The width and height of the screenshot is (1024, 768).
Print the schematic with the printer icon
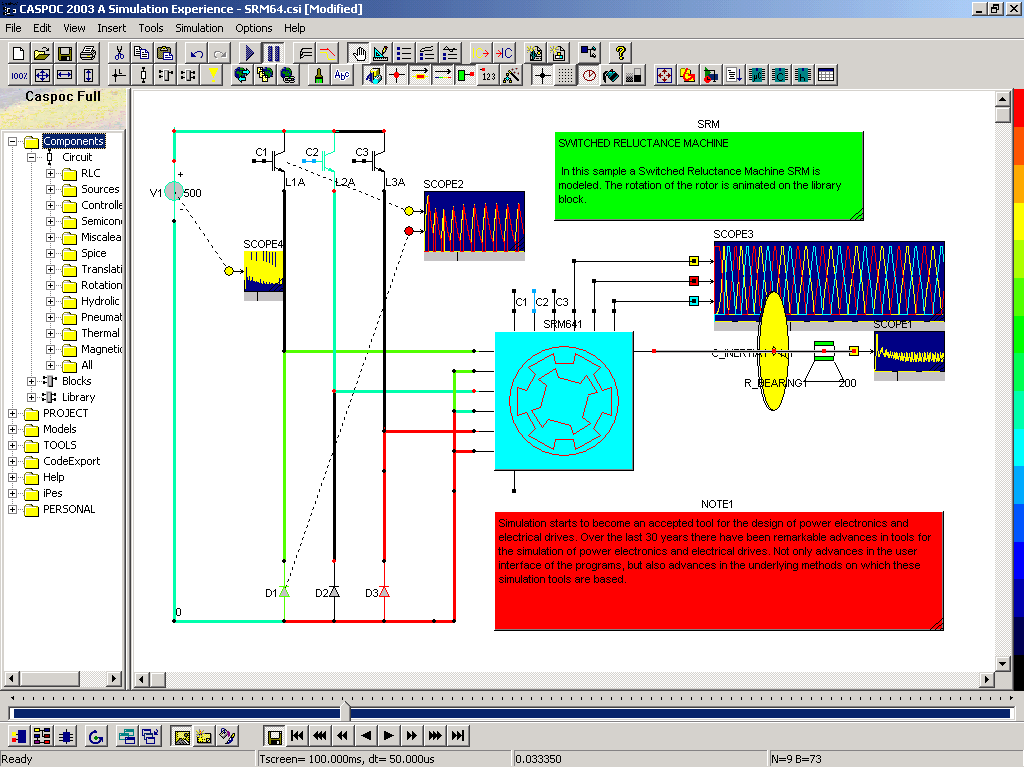(x=88, y=53)
